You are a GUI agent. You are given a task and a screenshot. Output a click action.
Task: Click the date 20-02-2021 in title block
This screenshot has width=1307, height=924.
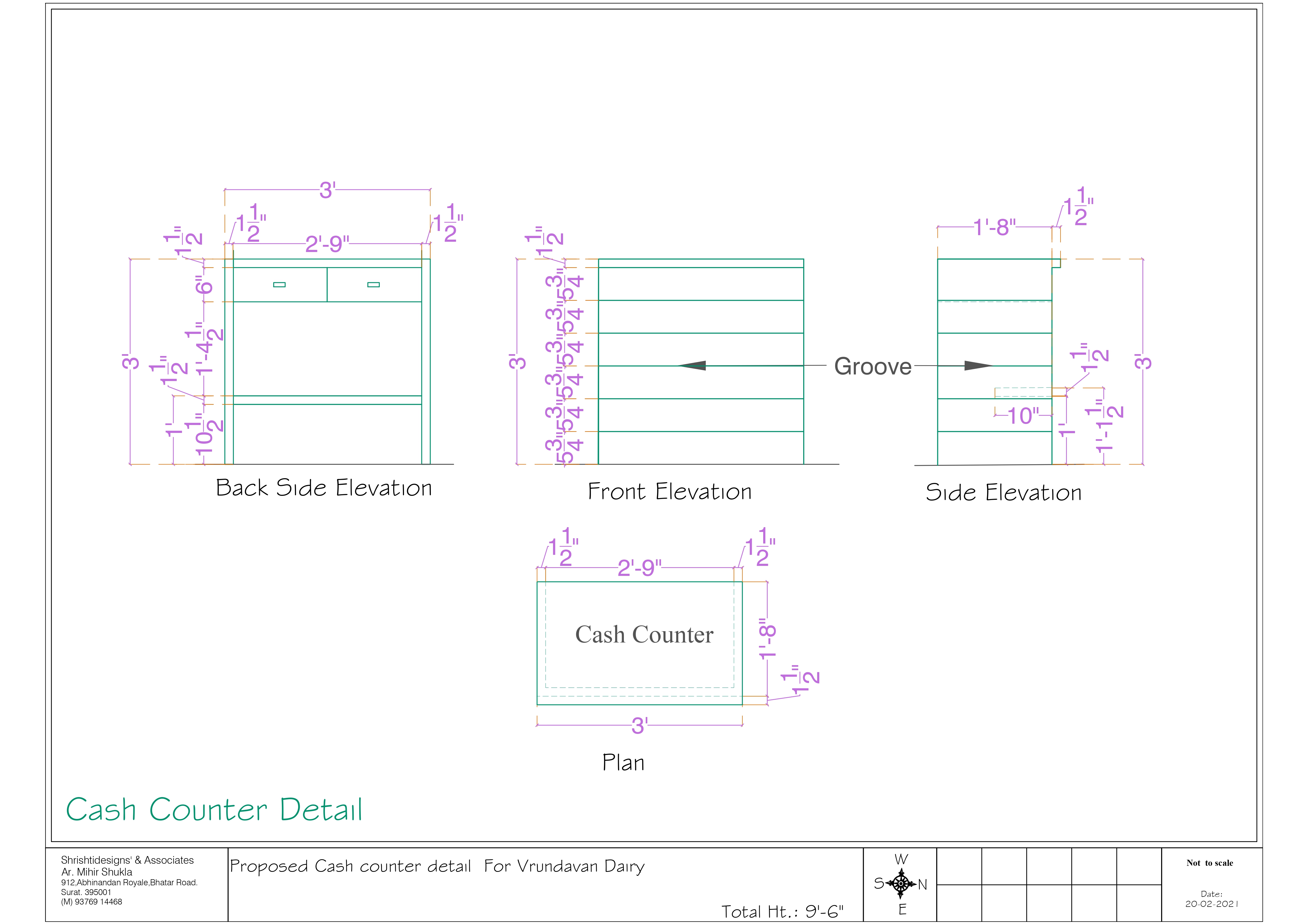[1211, 903]
